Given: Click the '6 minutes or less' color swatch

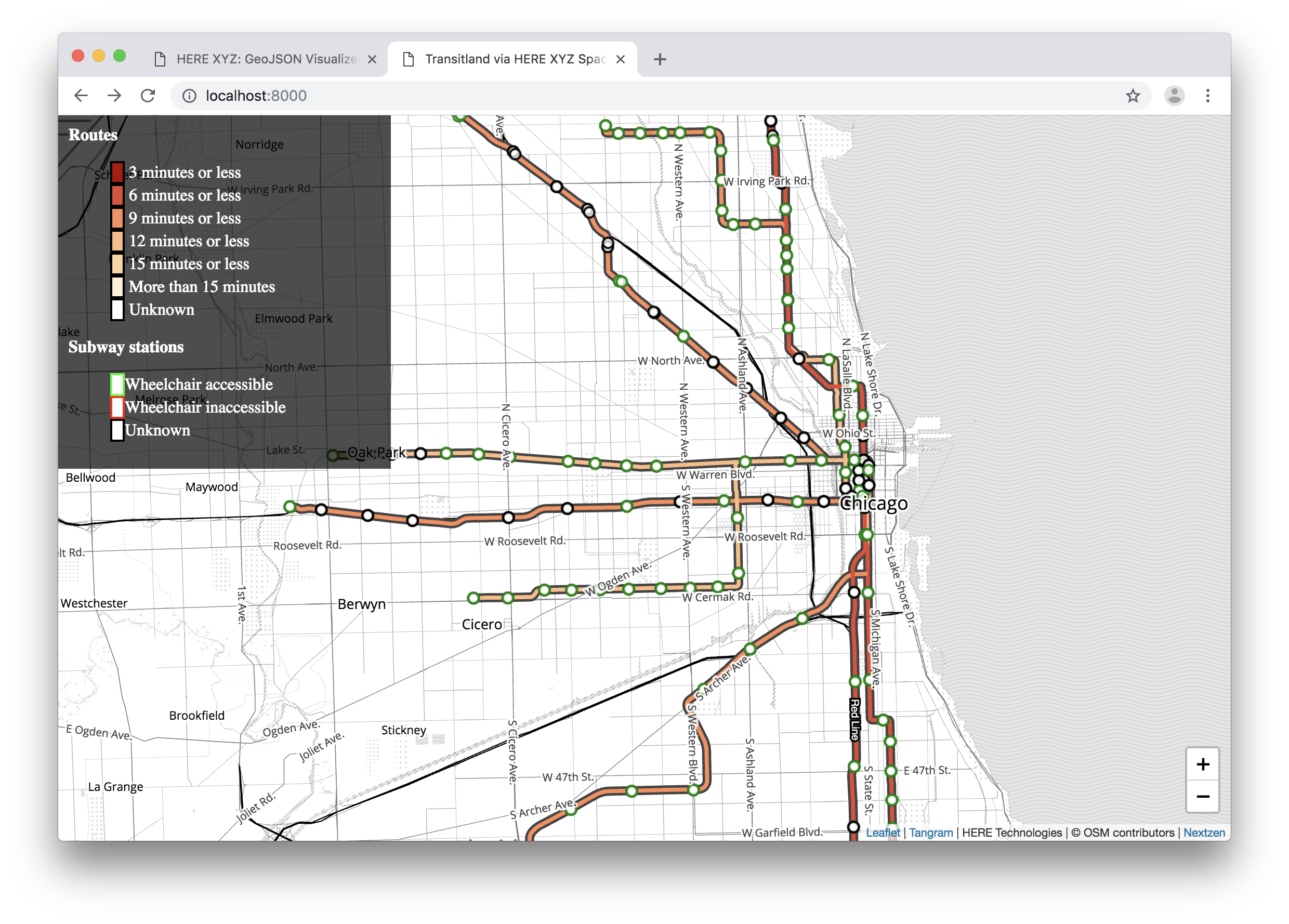Looking at the screenshot, I should (x=117, y=195).
